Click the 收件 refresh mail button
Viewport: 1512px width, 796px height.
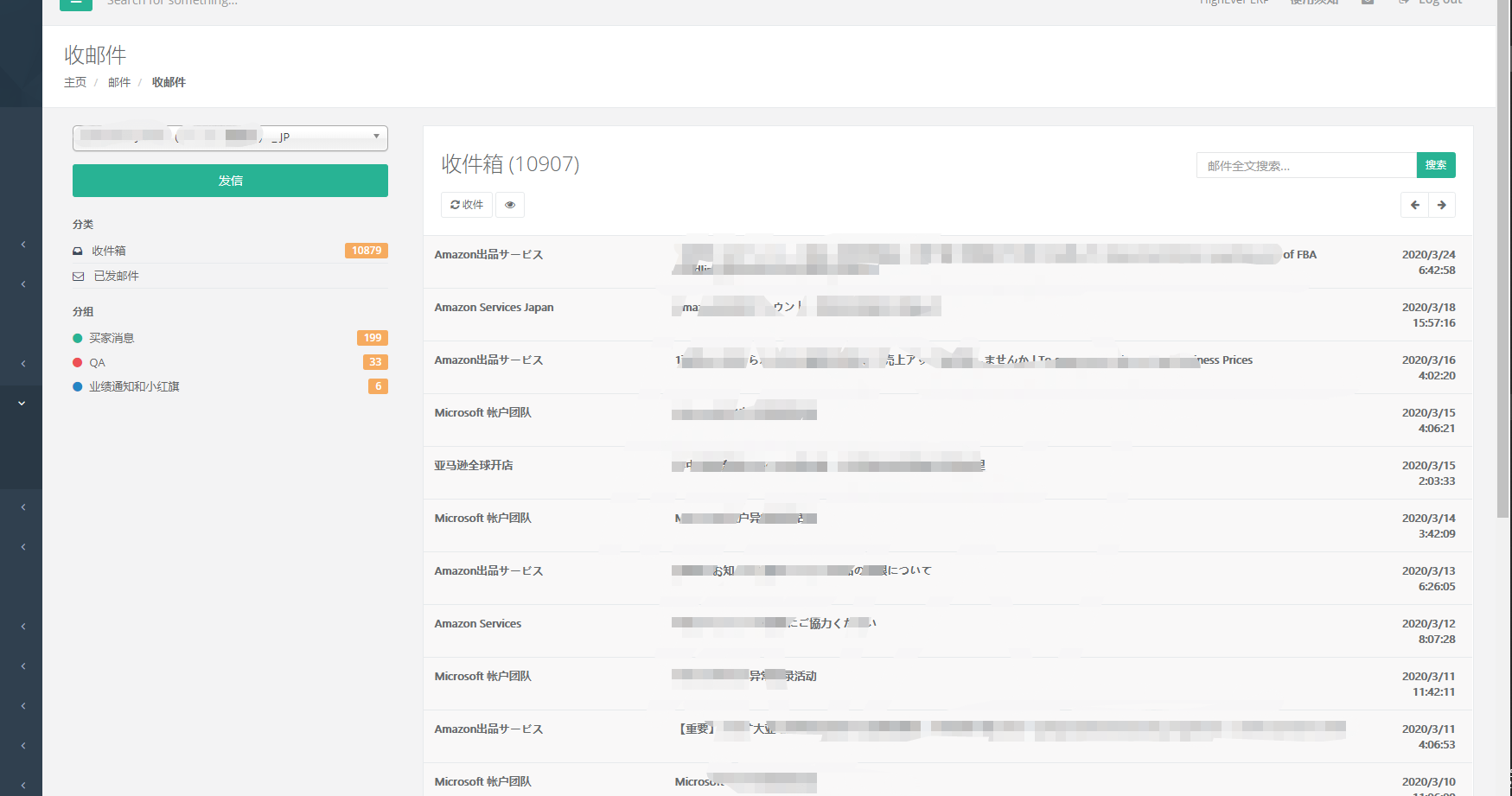coord(467,205)
